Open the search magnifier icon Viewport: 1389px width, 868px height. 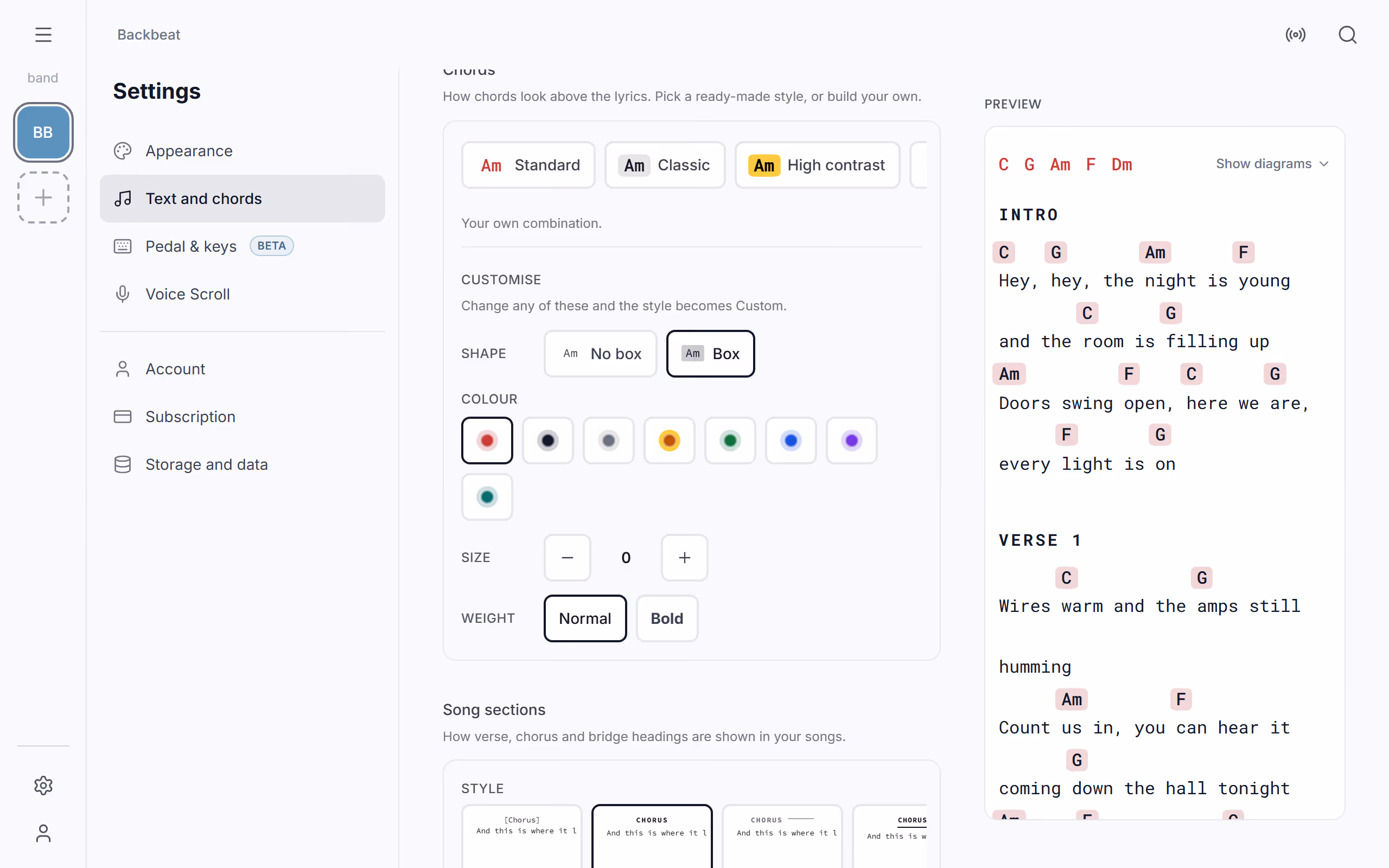tap(1347, 35)
